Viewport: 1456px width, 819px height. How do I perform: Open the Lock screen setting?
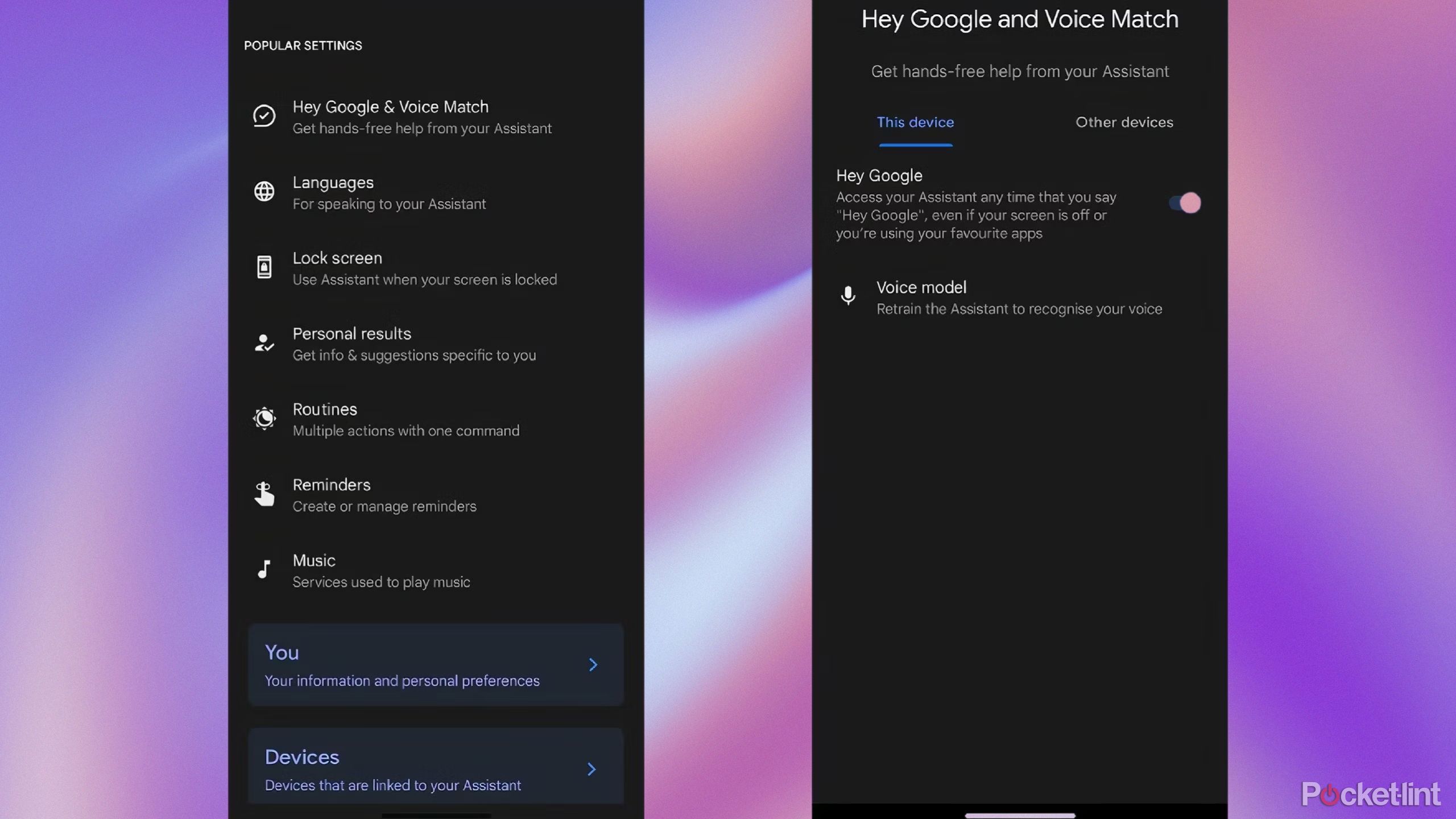(436, 268)
